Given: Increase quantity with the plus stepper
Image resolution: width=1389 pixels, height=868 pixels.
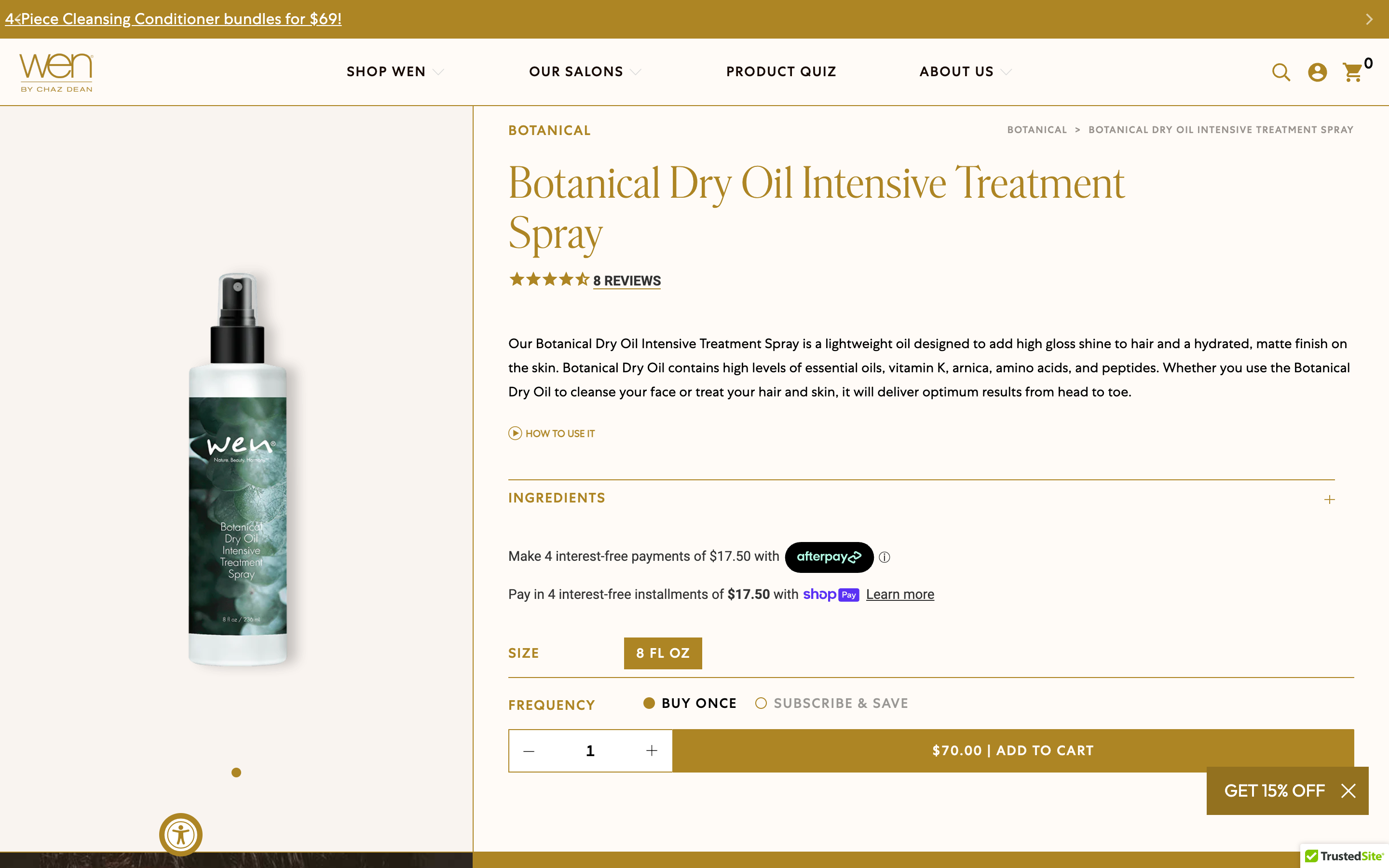Looking at the screenshot, I should 652,751.
